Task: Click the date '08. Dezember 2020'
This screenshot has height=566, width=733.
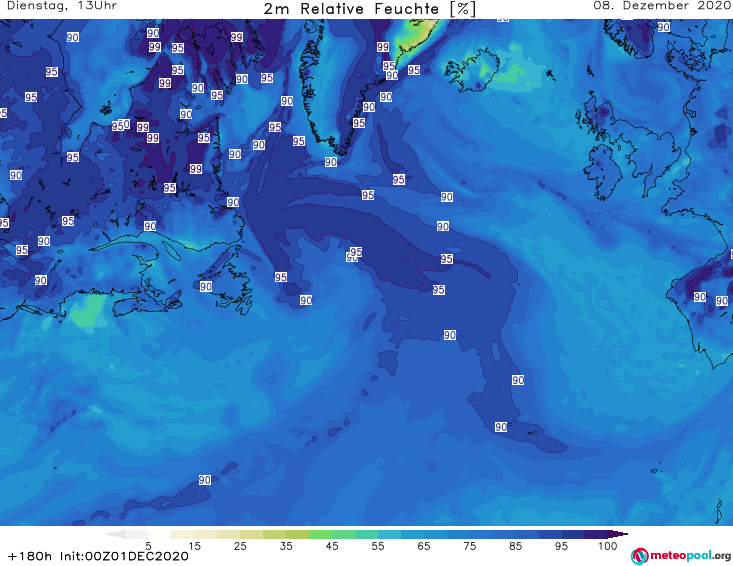Action: click(x=662, y=6)
